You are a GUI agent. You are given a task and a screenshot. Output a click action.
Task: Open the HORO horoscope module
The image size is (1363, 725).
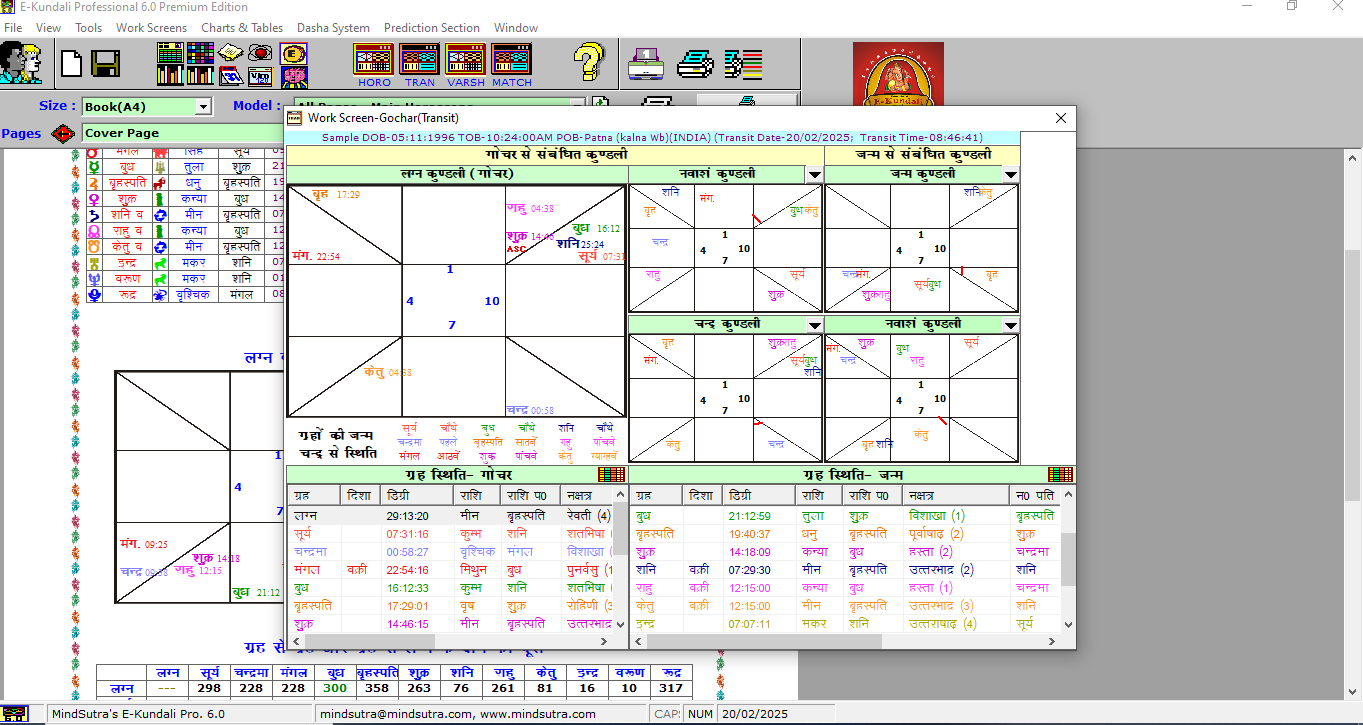[374, 64]
